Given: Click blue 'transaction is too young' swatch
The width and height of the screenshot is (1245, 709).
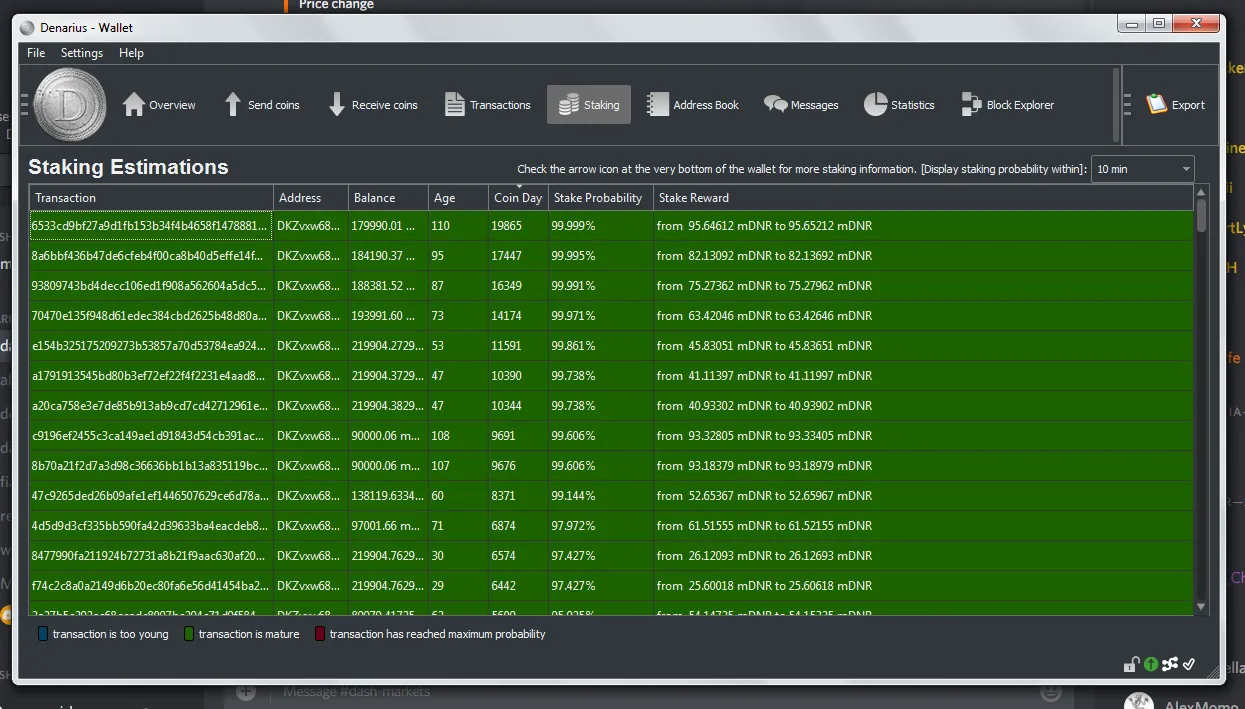Looking at the screenshot, I should tap(42, 634).
